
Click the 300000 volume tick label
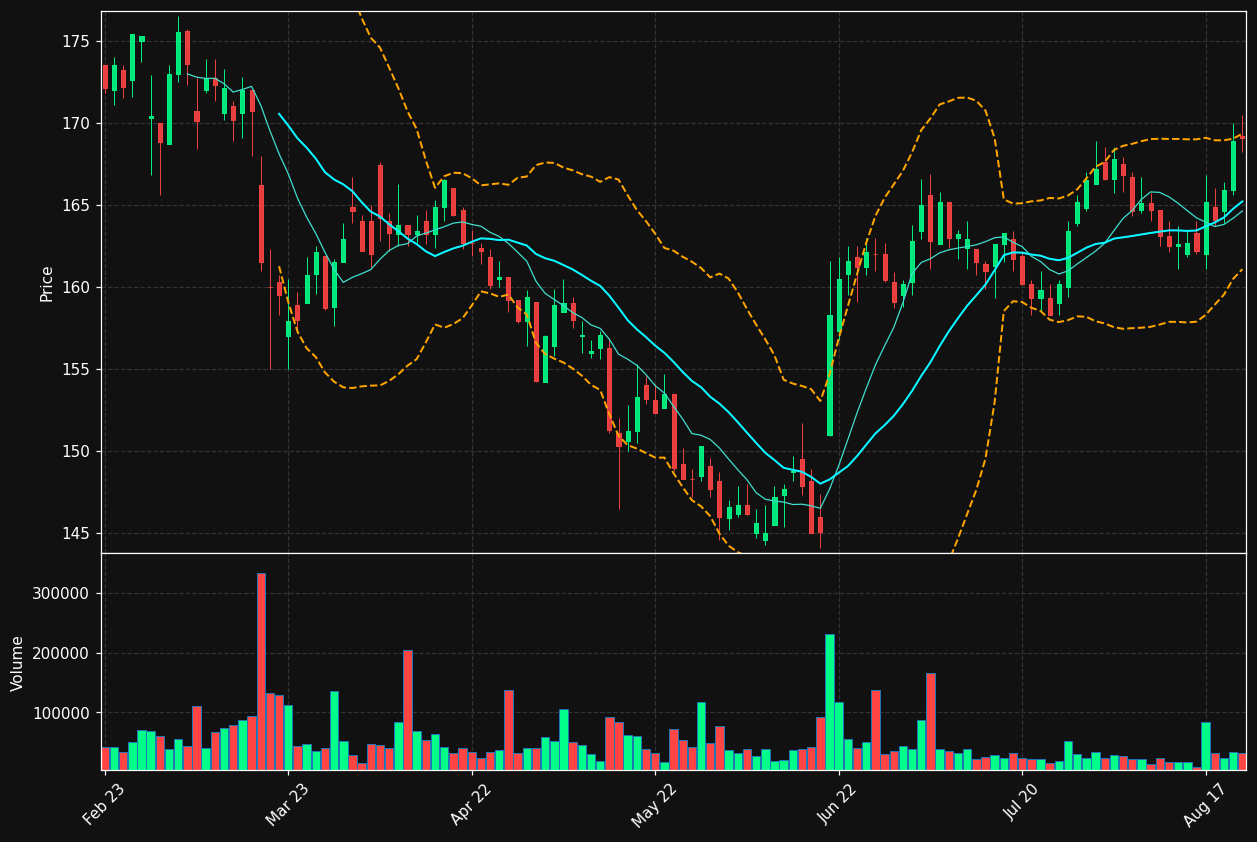click(x=62, y=593)
